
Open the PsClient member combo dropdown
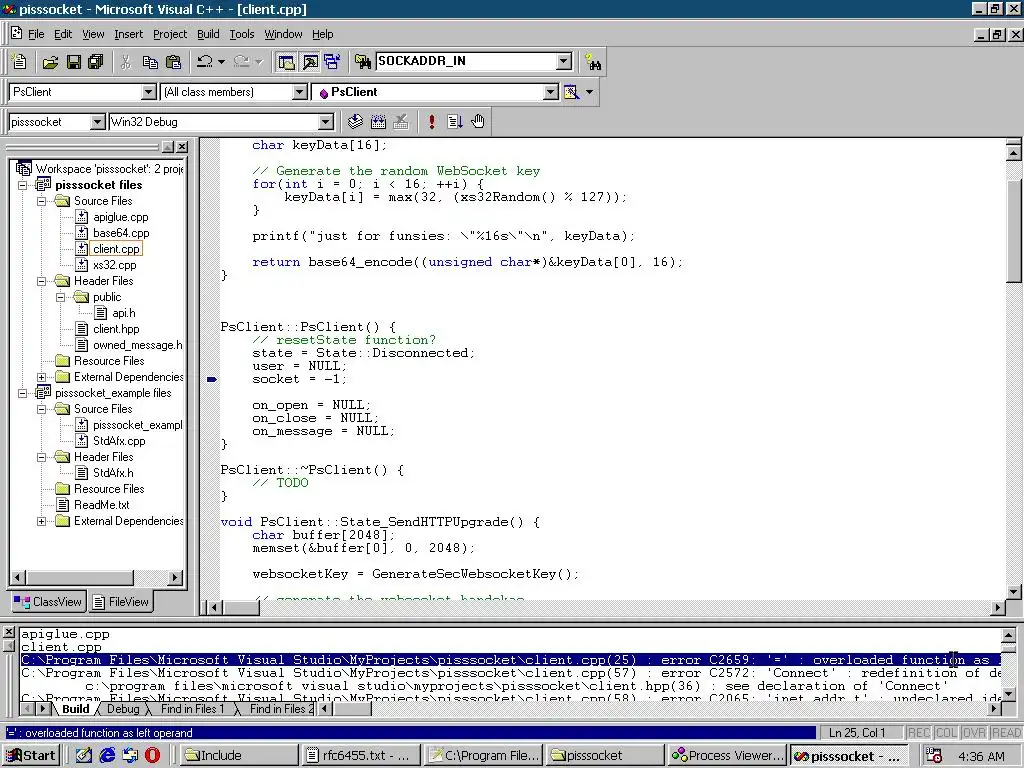pyautogui.click(x=551, y=92)
